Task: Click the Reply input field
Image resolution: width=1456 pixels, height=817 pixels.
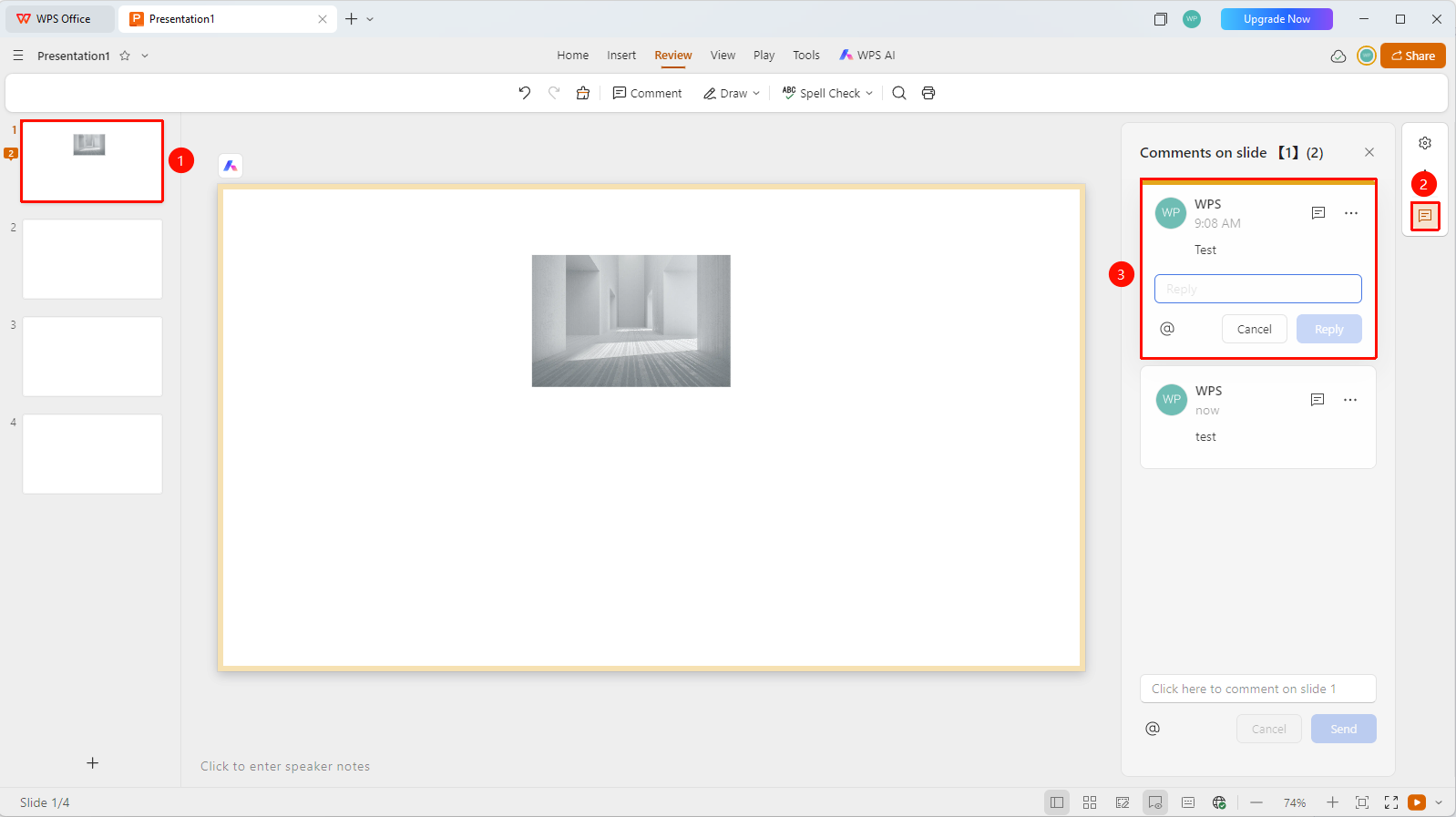Action: coord(1258,289)
